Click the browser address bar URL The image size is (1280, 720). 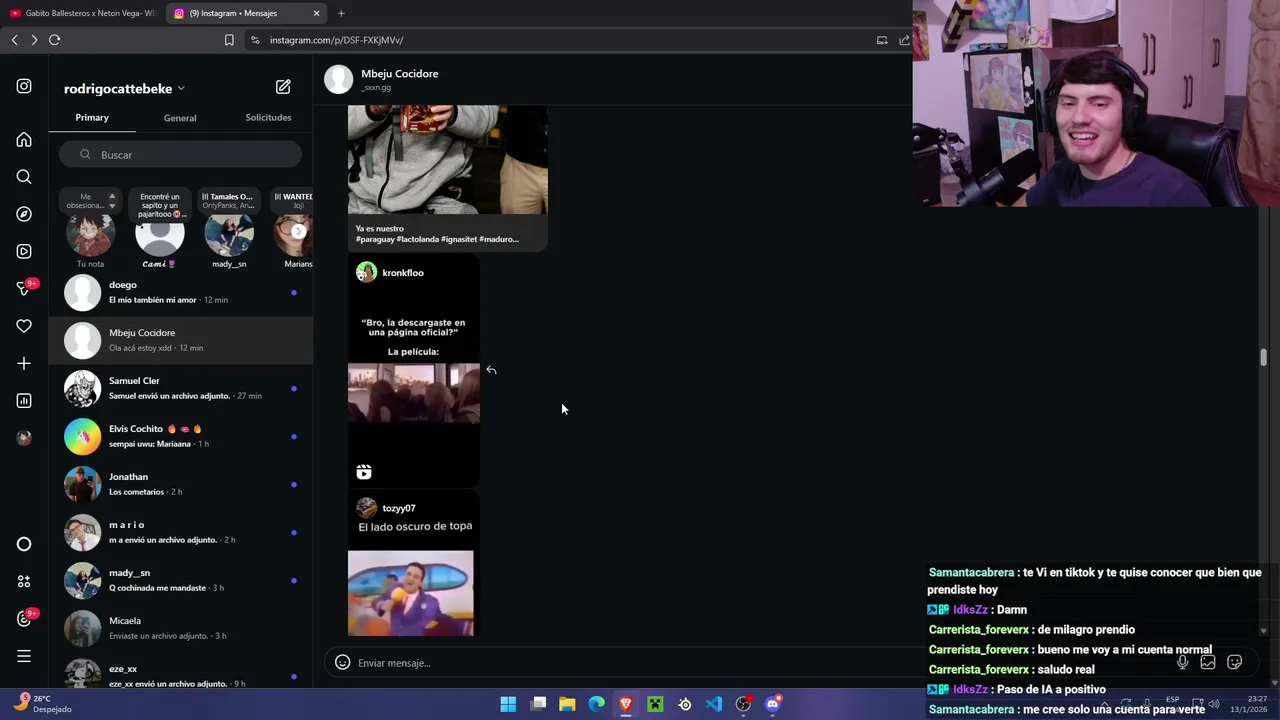pyautogui.click(x=337, y=40)
